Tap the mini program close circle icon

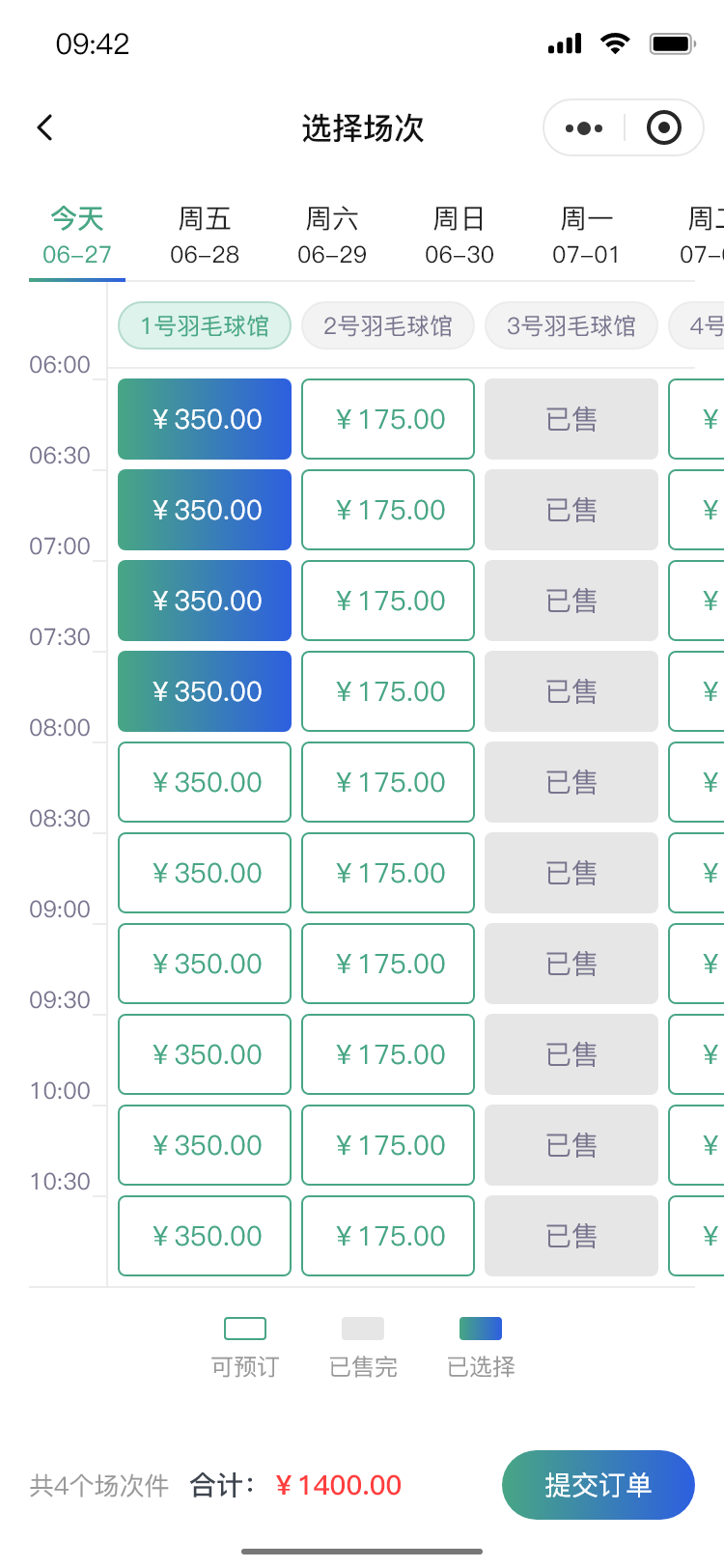663,127
